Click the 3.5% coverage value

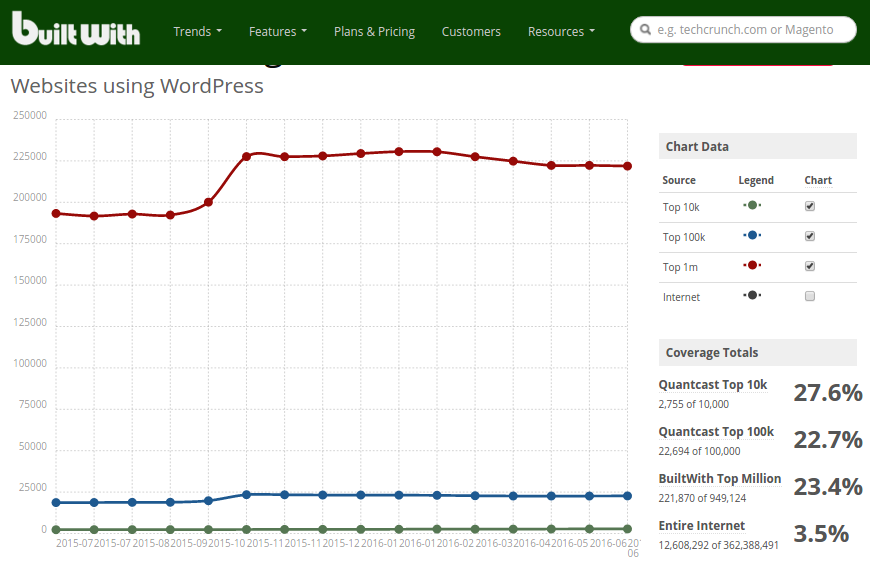(x=821, y=534)
